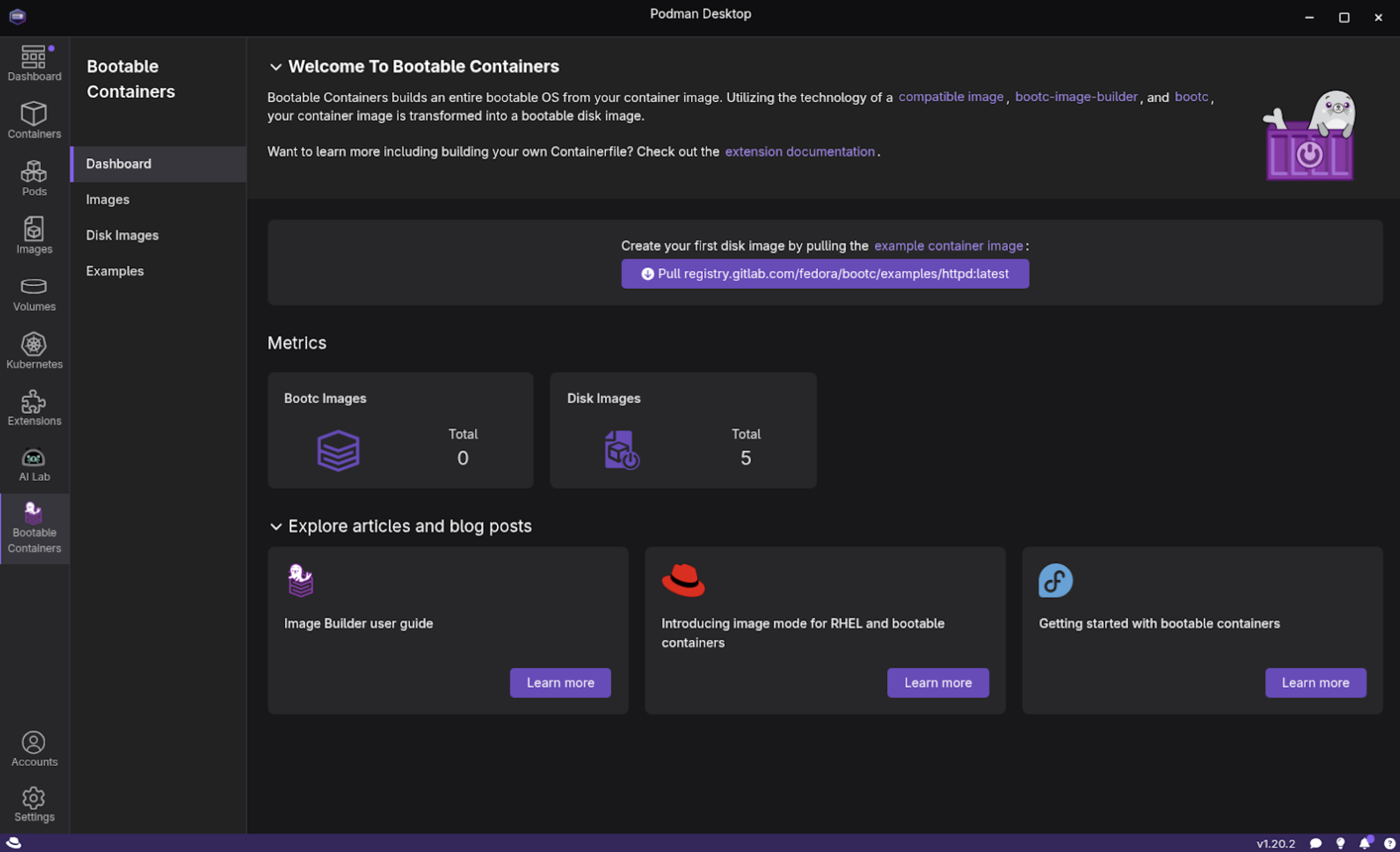Select Images in Bootable Containers menu
The image size is (1400, 852).
107,200
